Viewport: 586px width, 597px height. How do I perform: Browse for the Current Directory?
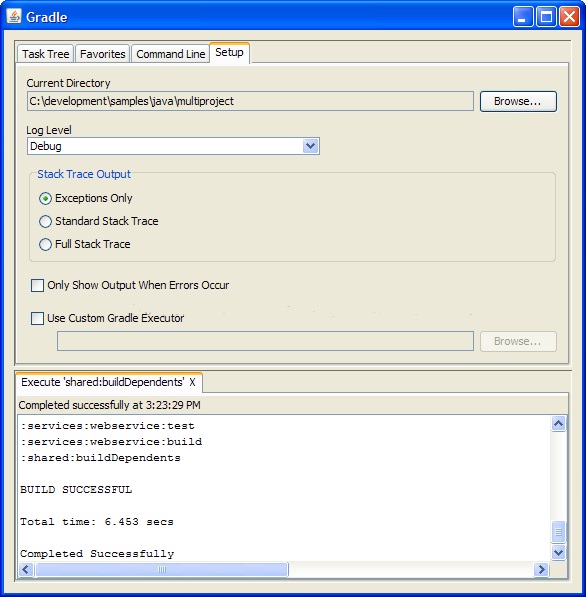(518, 101)
